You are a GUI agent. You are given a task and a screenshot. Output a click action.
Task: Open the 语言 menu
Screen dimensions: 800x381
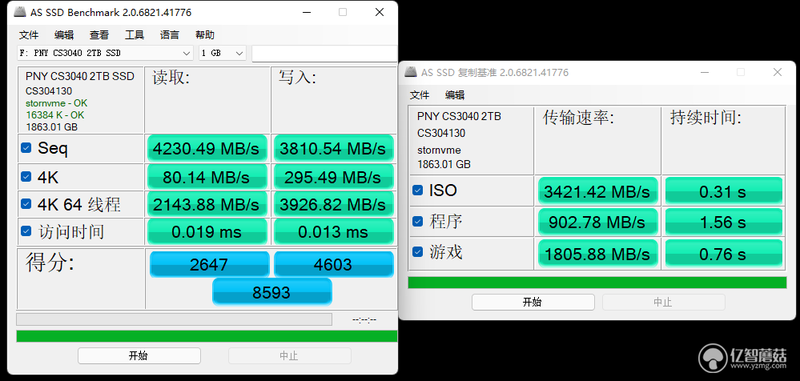point(169,35)
